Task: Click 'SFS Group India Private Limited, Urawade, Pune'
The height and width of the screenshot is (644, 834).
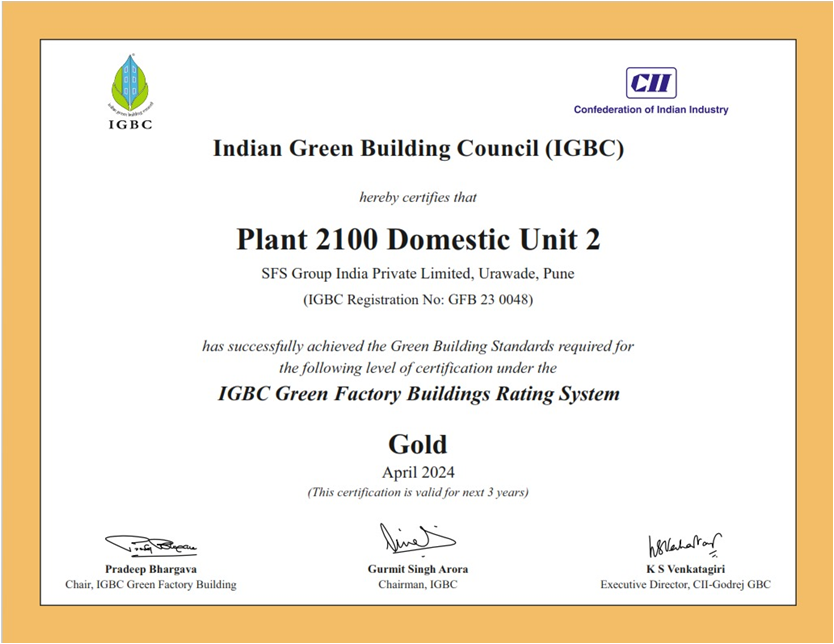Action: [x=418, y=273]
